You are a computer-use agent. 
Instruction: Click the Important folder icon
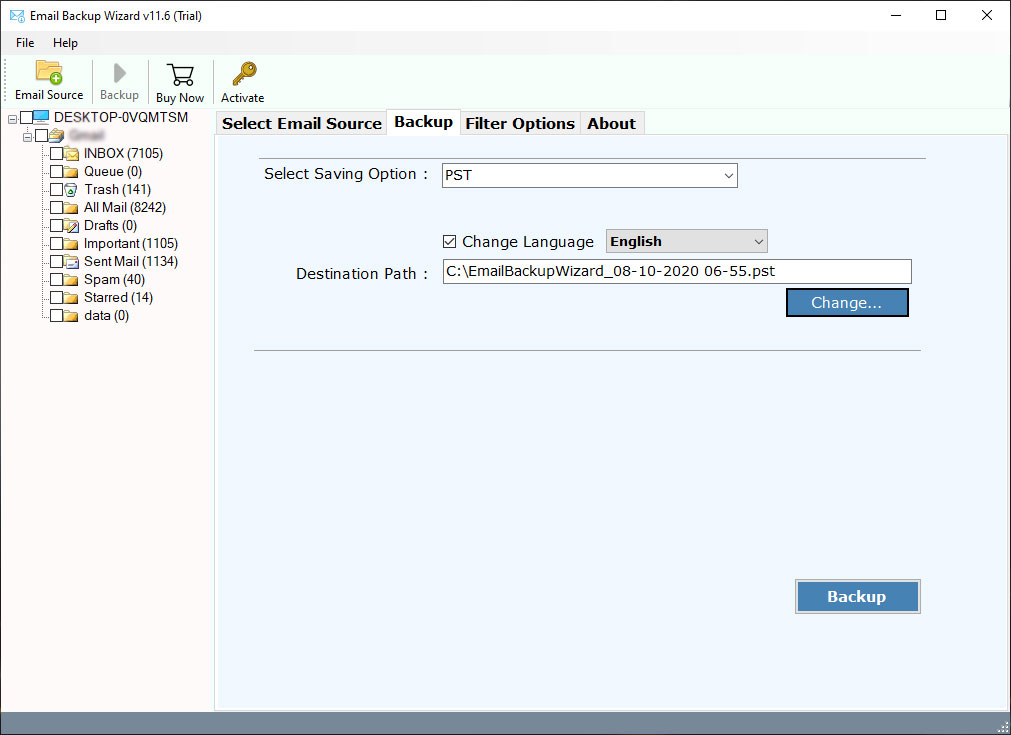tap(72, 244)
